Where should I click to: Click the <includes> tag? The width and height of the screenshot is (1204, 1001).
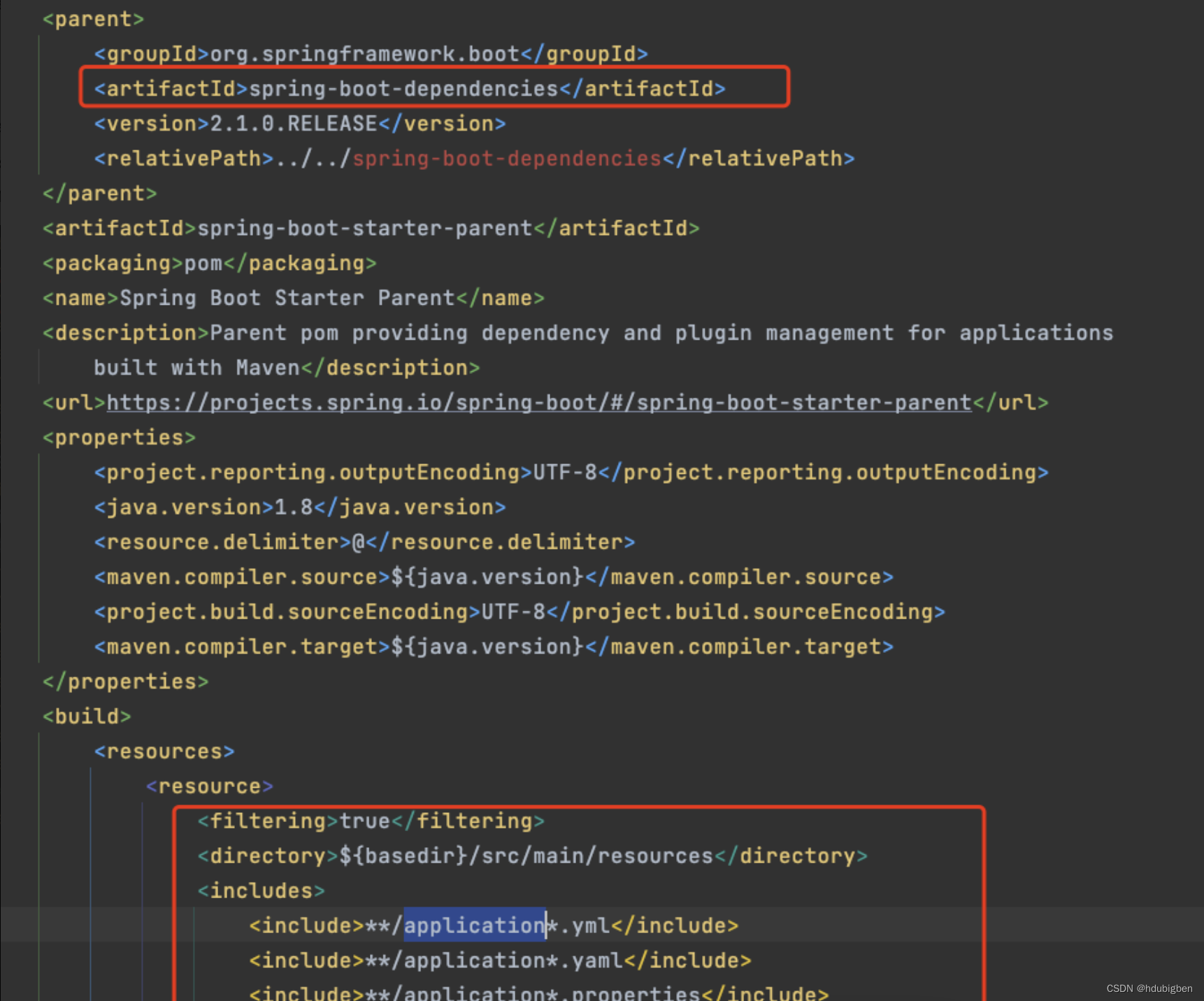261,893
